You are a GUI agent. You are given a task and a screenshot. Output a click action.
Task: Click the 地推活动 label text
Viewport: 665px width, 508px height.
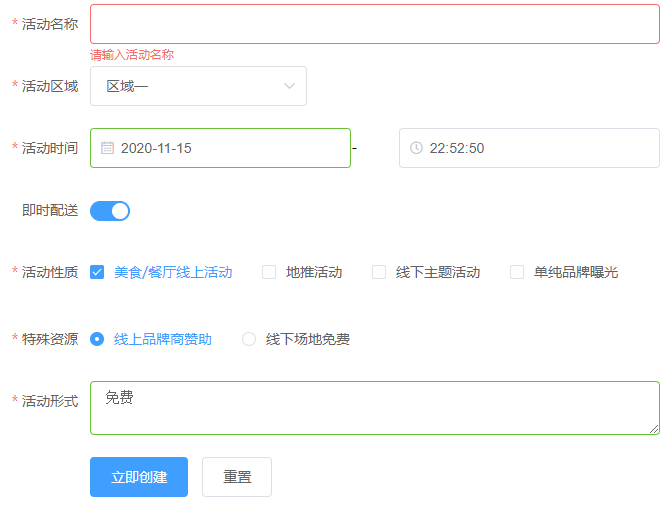point(314,272)
